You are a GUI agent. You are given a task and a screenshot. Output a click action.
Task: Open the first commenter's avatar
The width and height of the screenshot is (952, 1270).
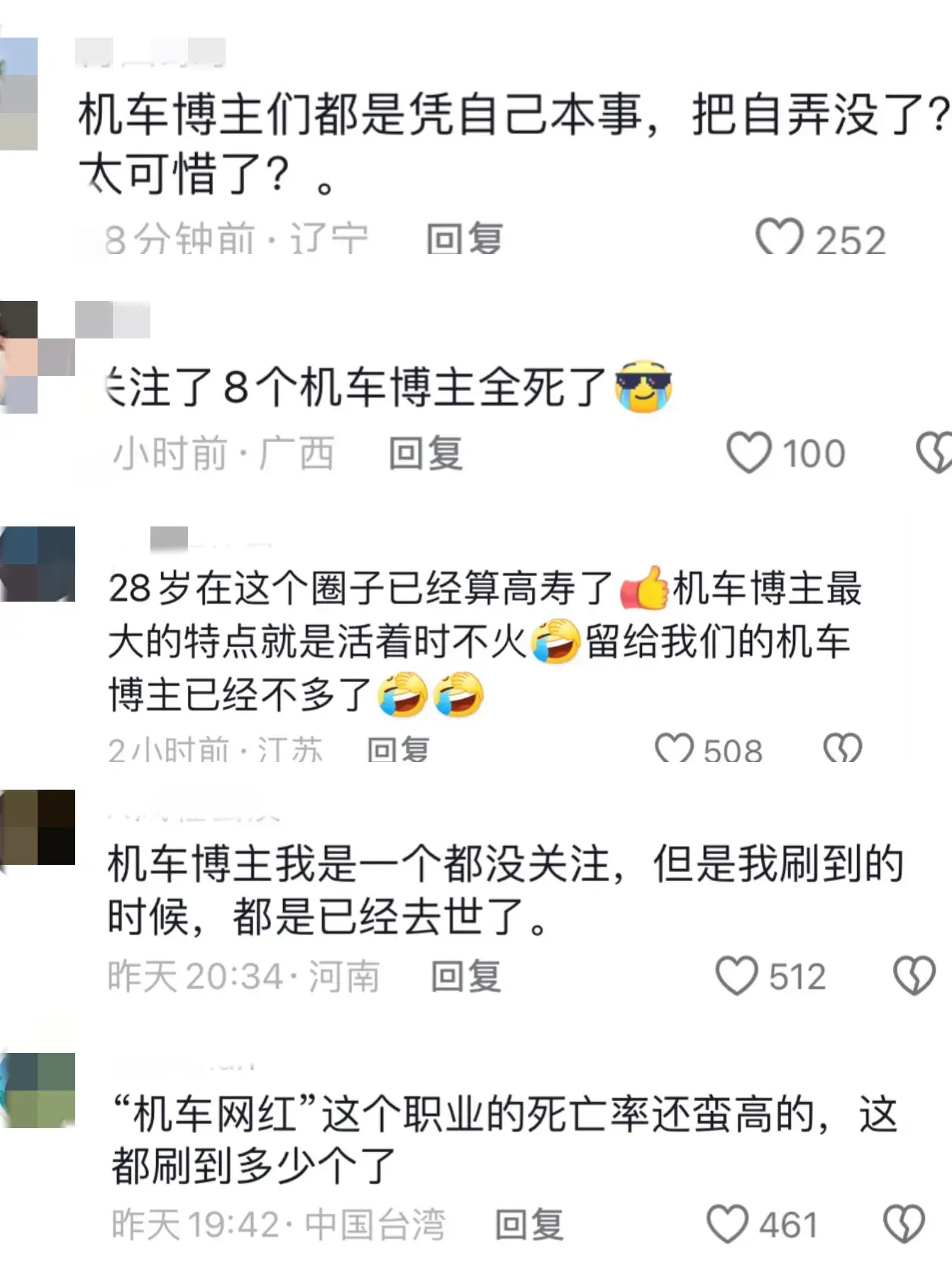click(18, 94)
